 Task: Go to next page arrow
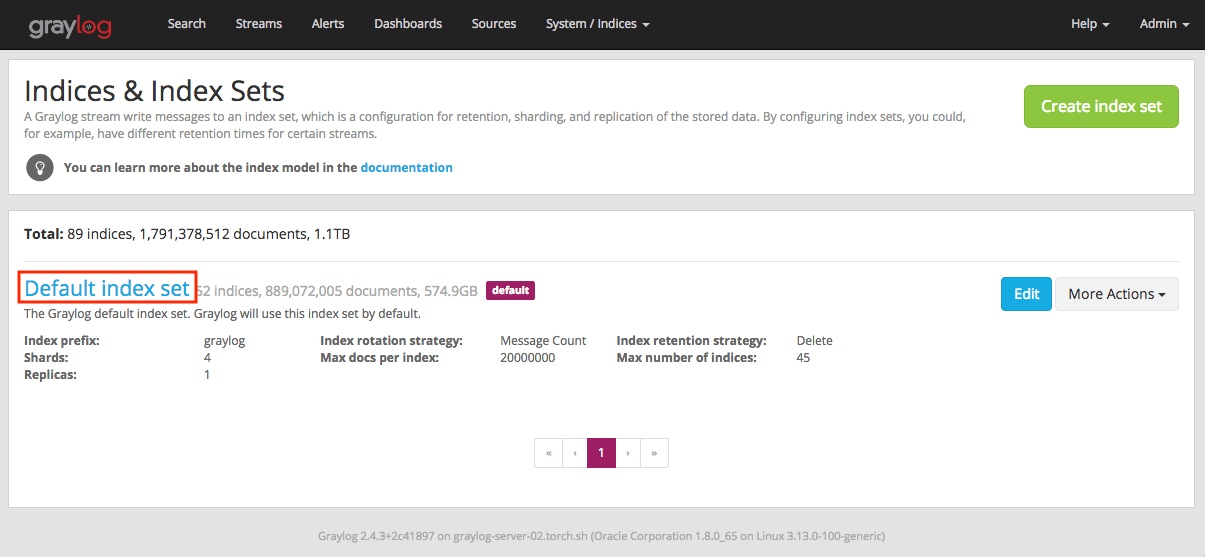point(627,453)
